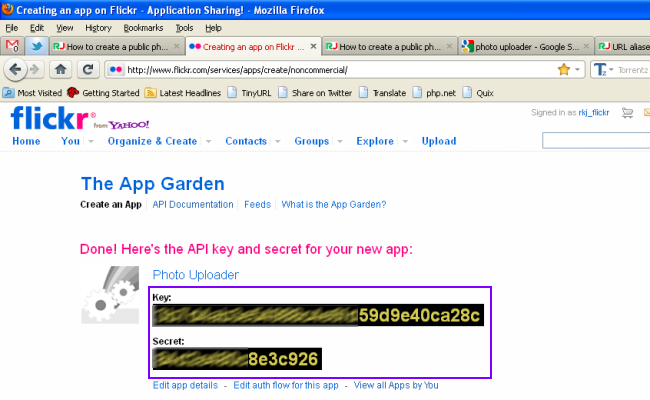This screenshot has height=400, width=650.
Task: Open the php.net bookmark
Action: (434, 93)
